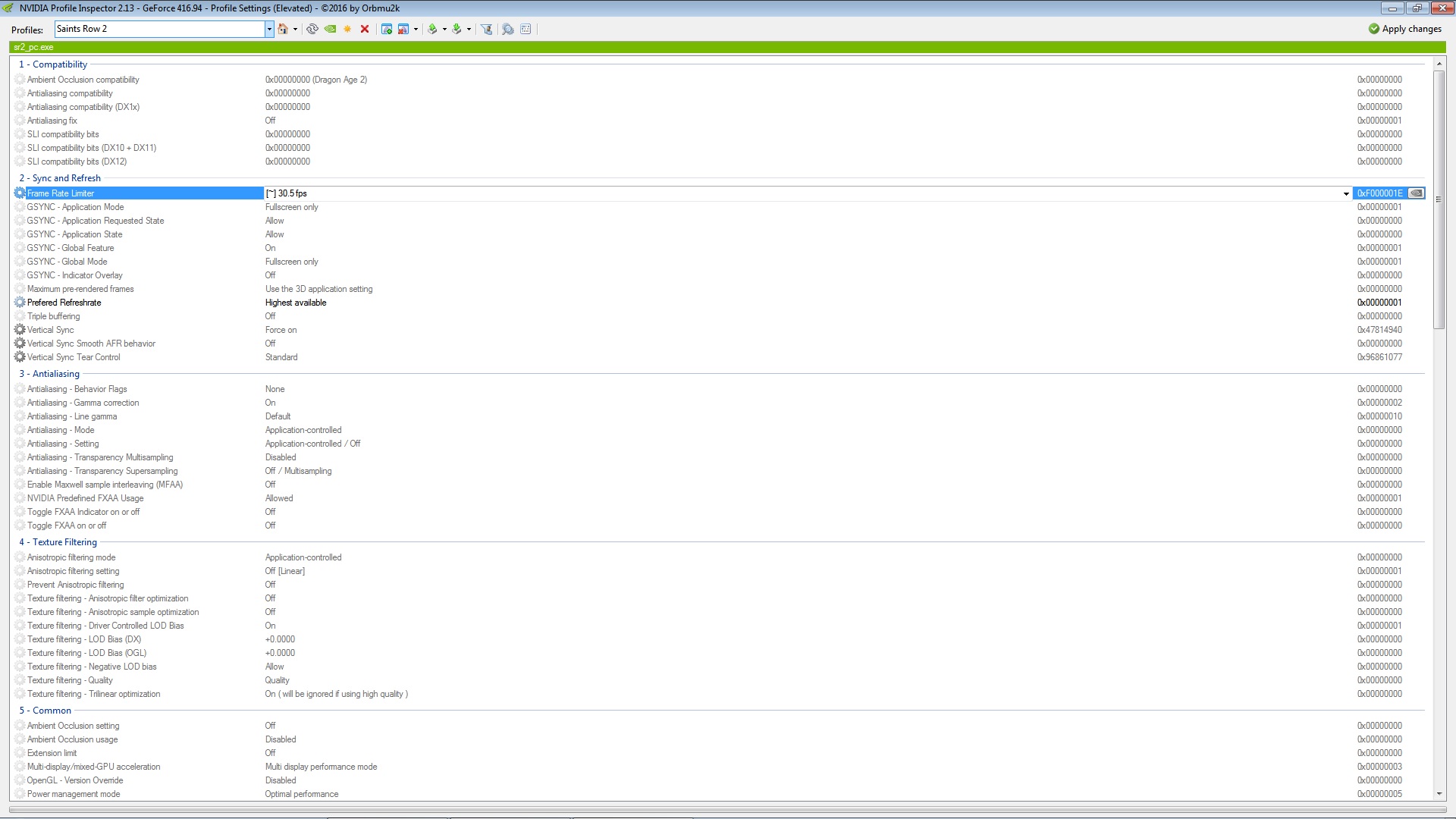
Task: Click the NVIDIA reset icon next to 0xF000001E
Action: coord(1416,193)
